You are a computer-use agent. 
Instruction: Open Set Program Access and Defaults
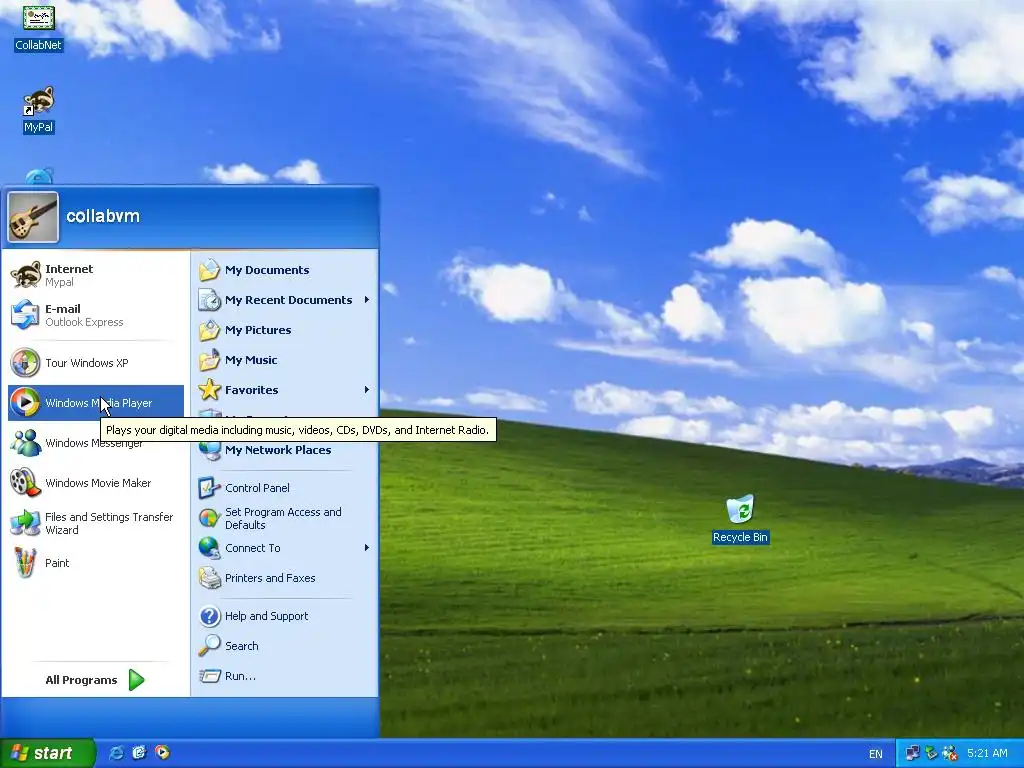pyautogui.click(x=285, y=518)
